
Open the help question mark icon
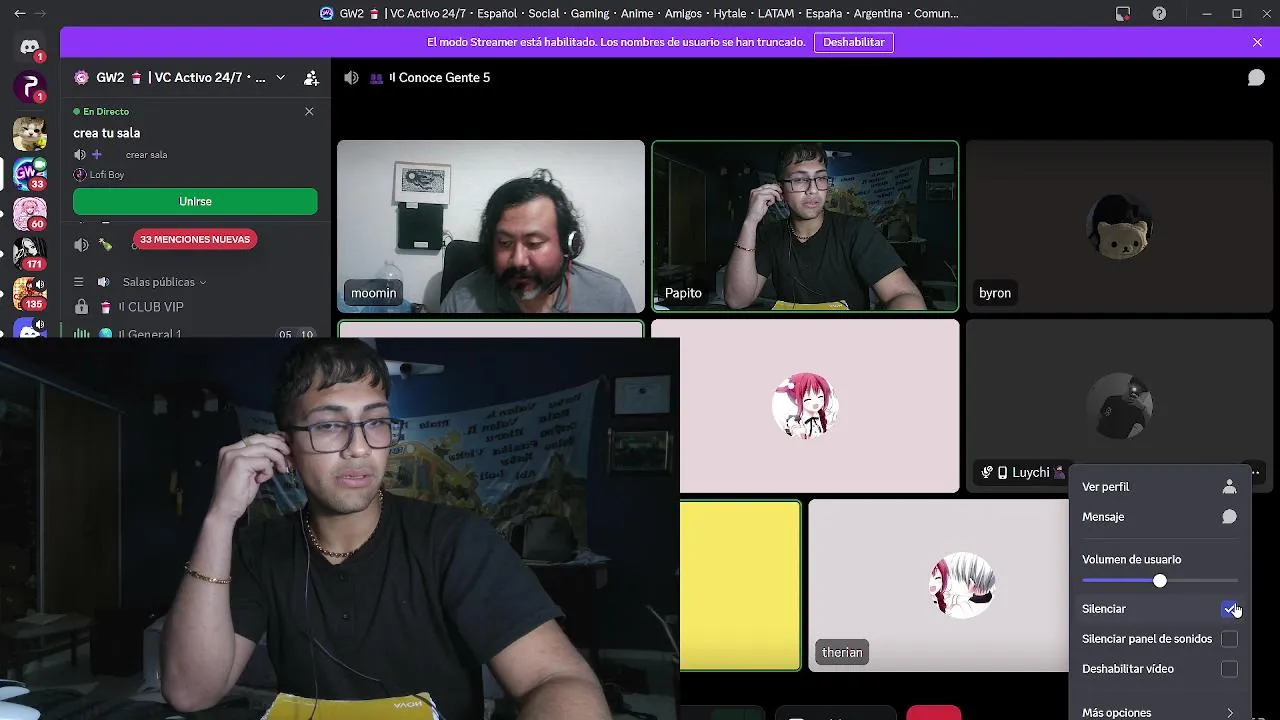pyautogui.click(x=1159, y=14)
